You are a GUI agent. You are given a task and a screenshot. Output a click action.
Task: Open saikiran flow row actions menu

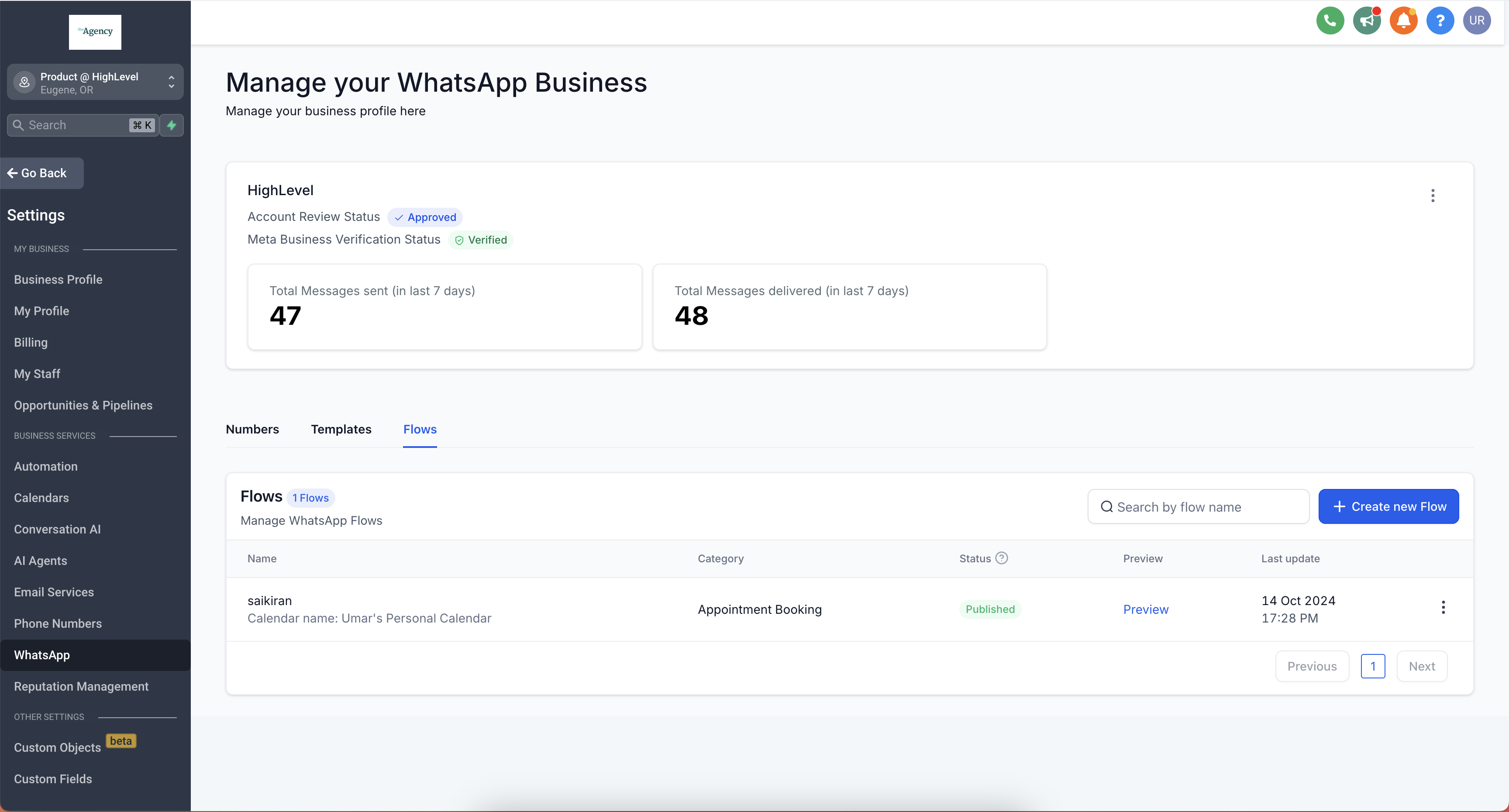pos(1443,608)
